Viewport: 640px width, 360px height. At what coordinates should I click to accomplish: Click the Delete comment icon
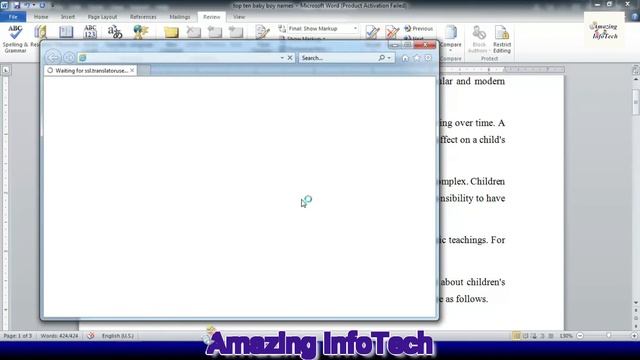pyautogui.click(x=193, y=32)
